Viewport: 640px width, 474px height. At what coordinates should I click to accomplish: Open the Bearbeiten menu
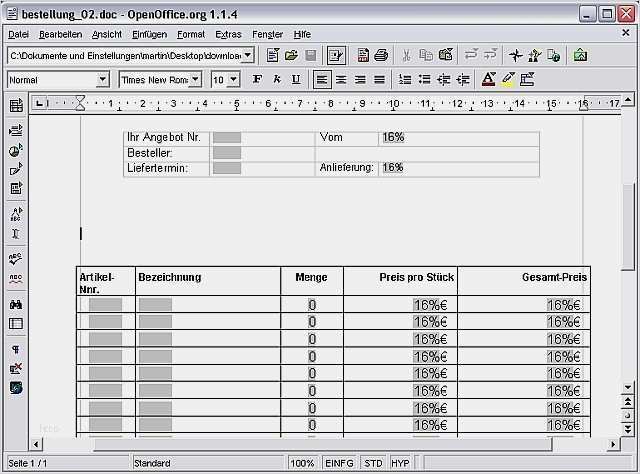point(60,34)
